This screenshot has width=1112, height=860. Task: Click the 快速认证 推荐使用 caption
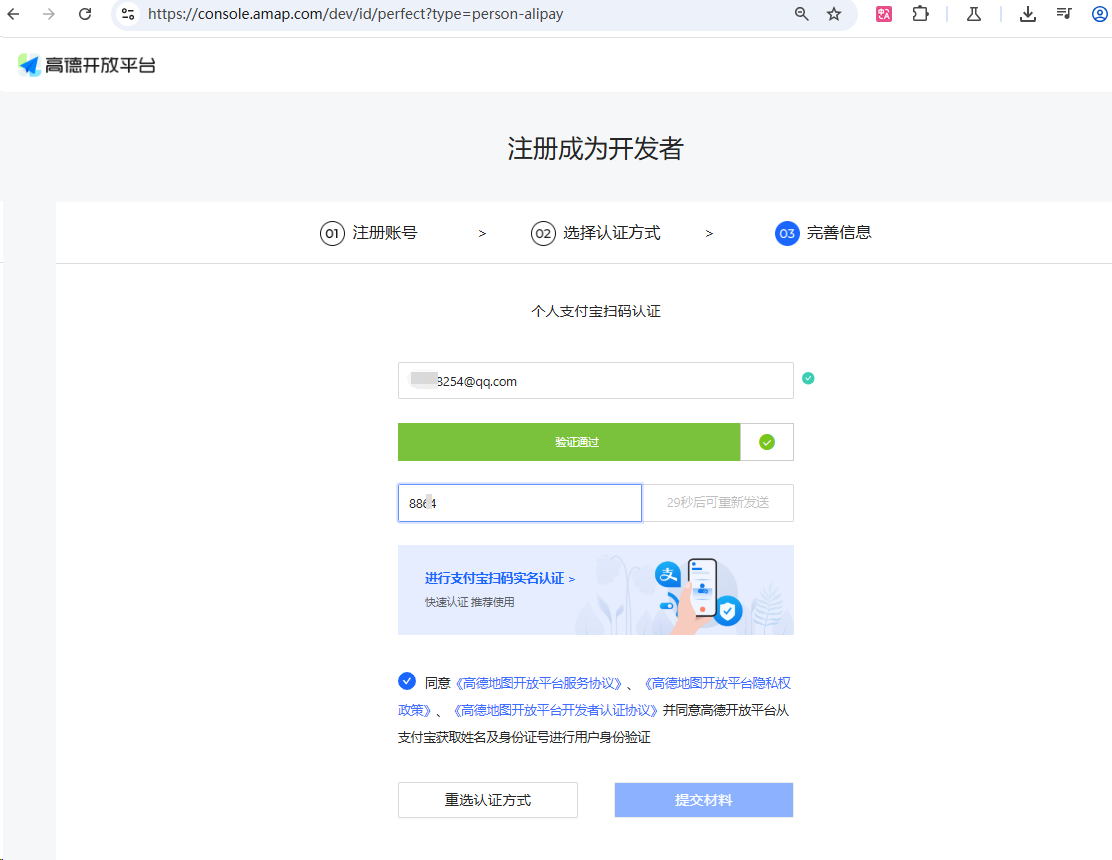pyautogui.click(x=469, y=602)
